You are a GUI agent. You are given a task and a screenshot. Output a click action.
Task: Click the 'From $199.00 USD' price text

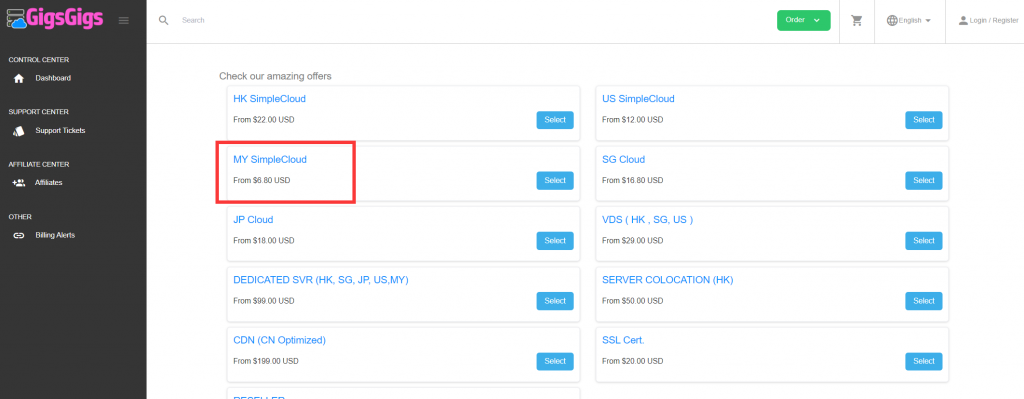pos(266,362)
